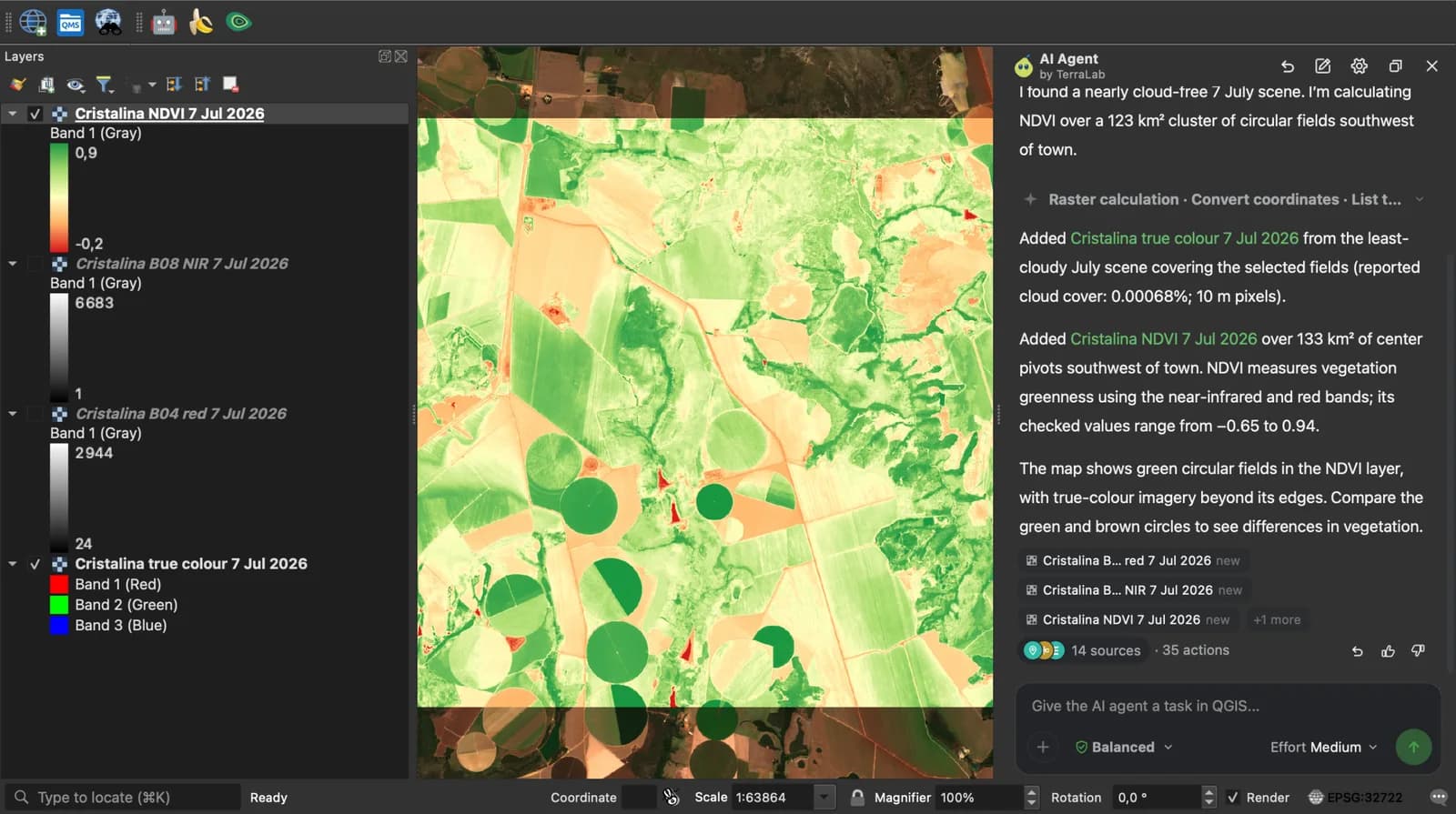The image size is (1456, 814).
Task: Open EPSG:32722 project CRS settings
Action: [1355, 798]
